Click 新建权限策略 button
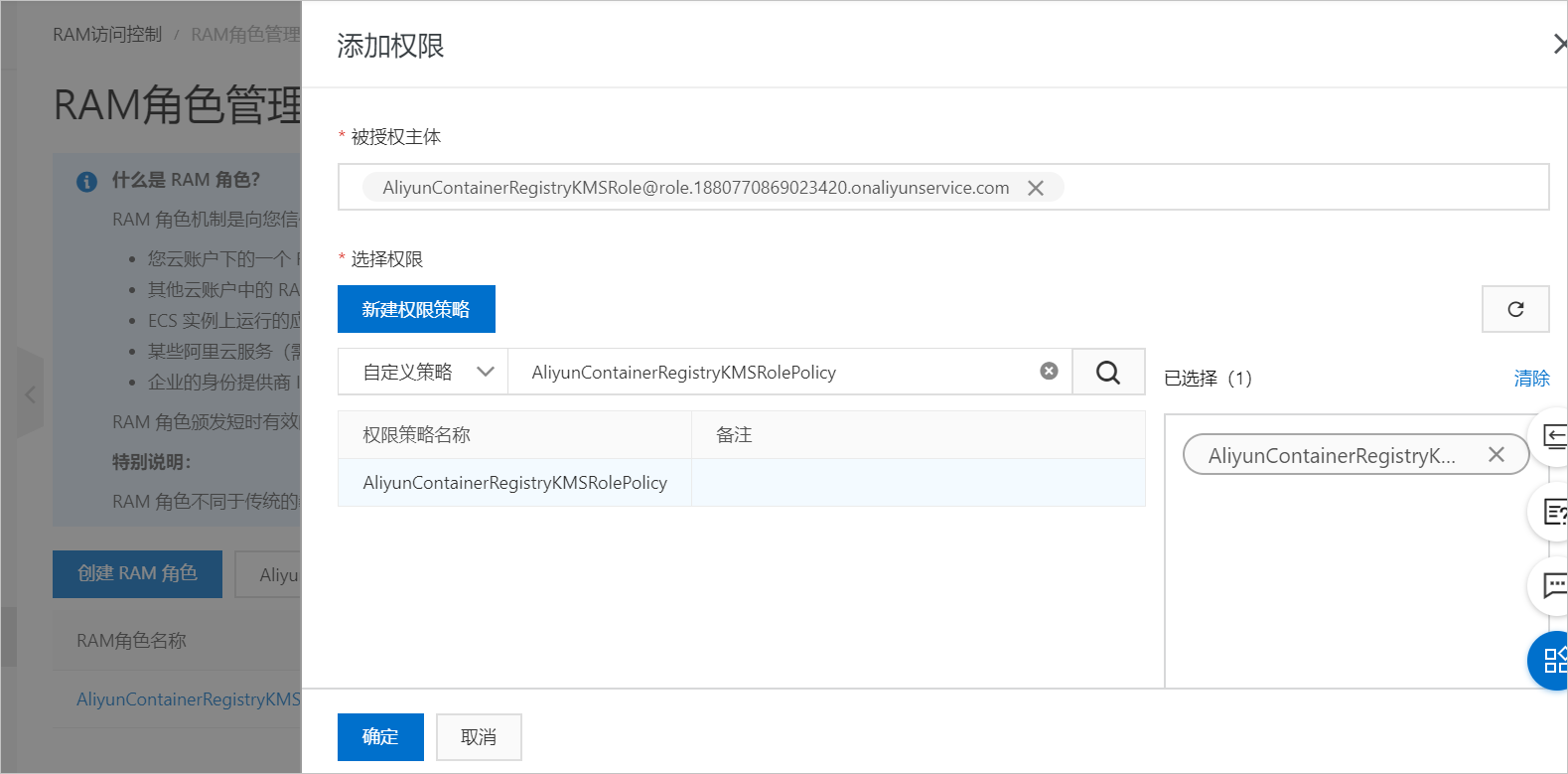This screenshot has height=774, width=1568. 416,309
